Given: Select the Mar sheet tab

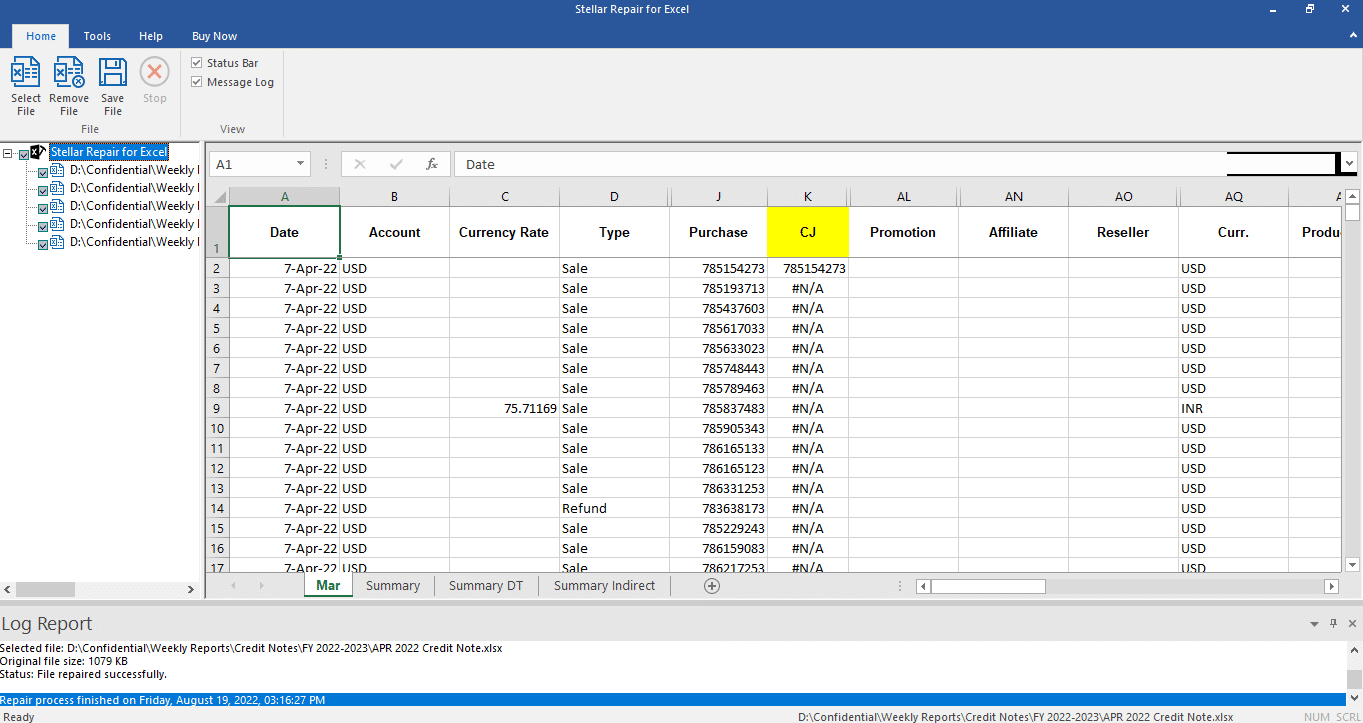Looking at the screenshot, I should (328, 586).
